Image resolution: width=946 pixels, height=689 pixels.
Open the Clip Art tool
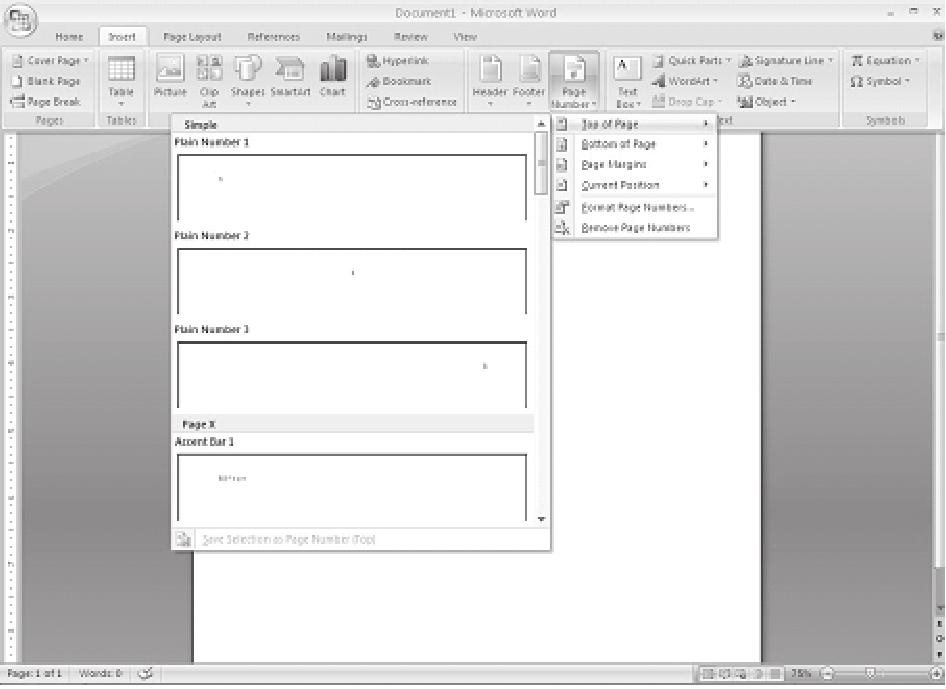tap(209, 78)
